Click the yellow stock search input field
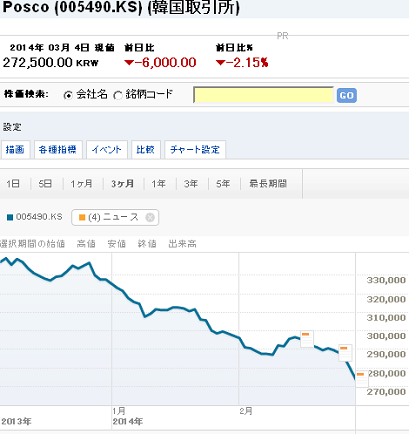This screenshot has width=409, height=434. pyautogui.click(x=263, y=95)
